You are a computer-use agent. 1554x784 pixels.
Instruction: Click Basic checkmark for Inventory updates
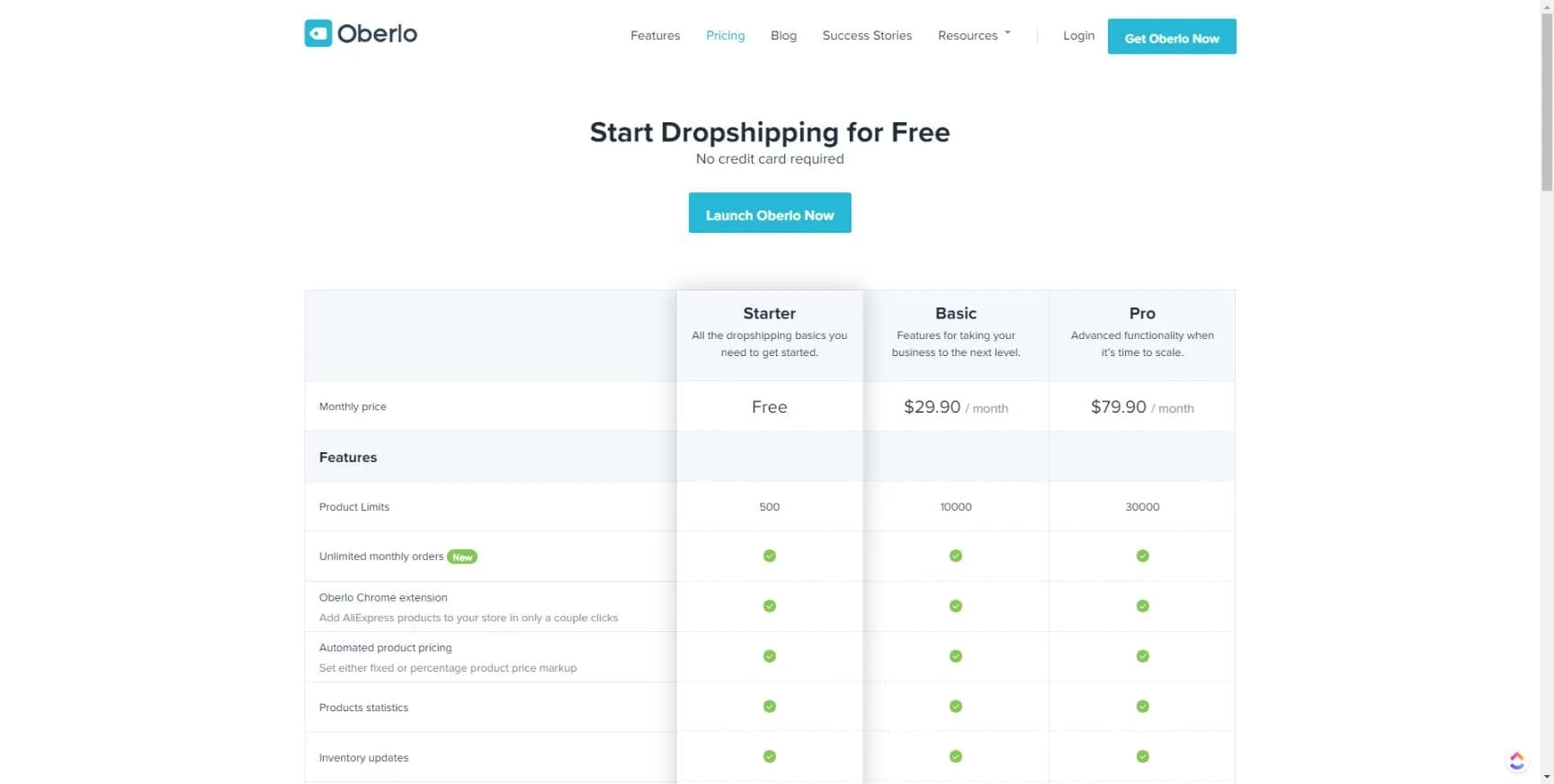956,756
